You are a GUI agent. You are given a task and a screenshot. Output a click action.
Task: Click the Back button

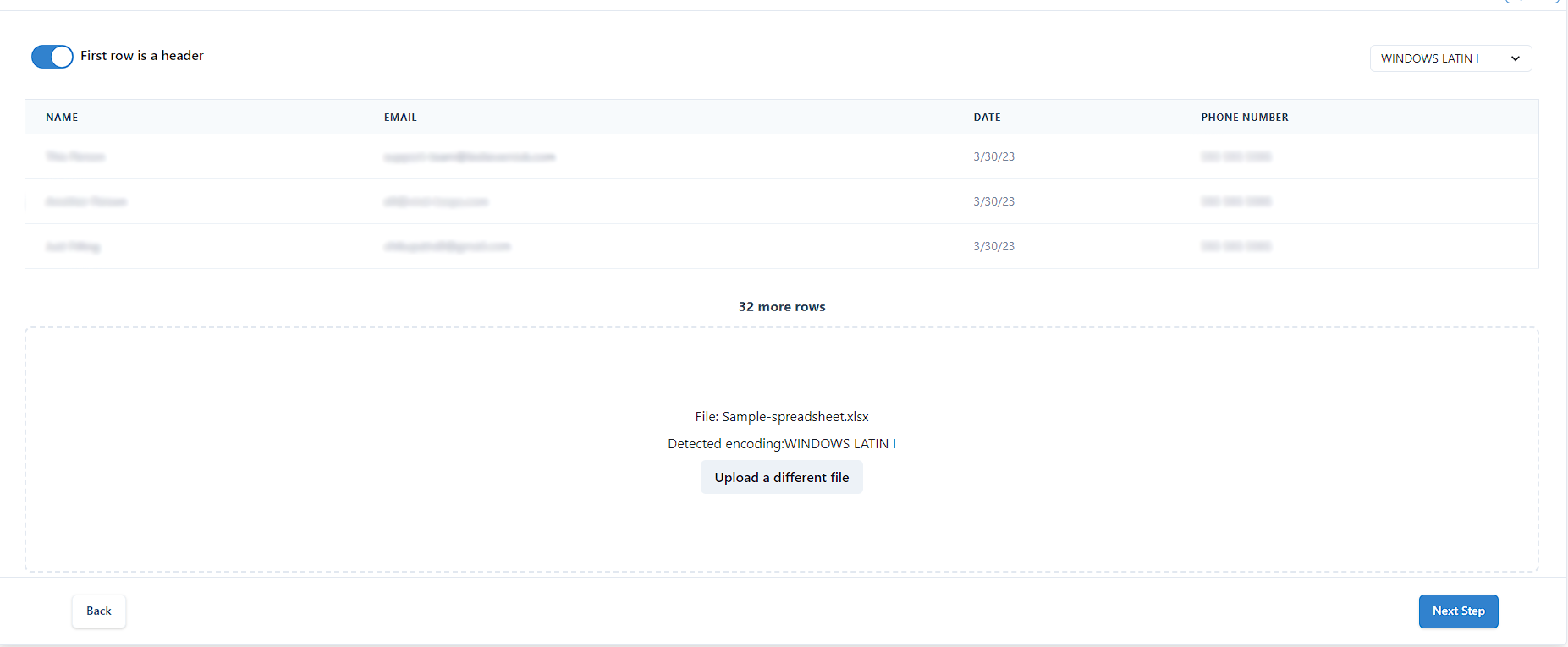coord(99,611)
